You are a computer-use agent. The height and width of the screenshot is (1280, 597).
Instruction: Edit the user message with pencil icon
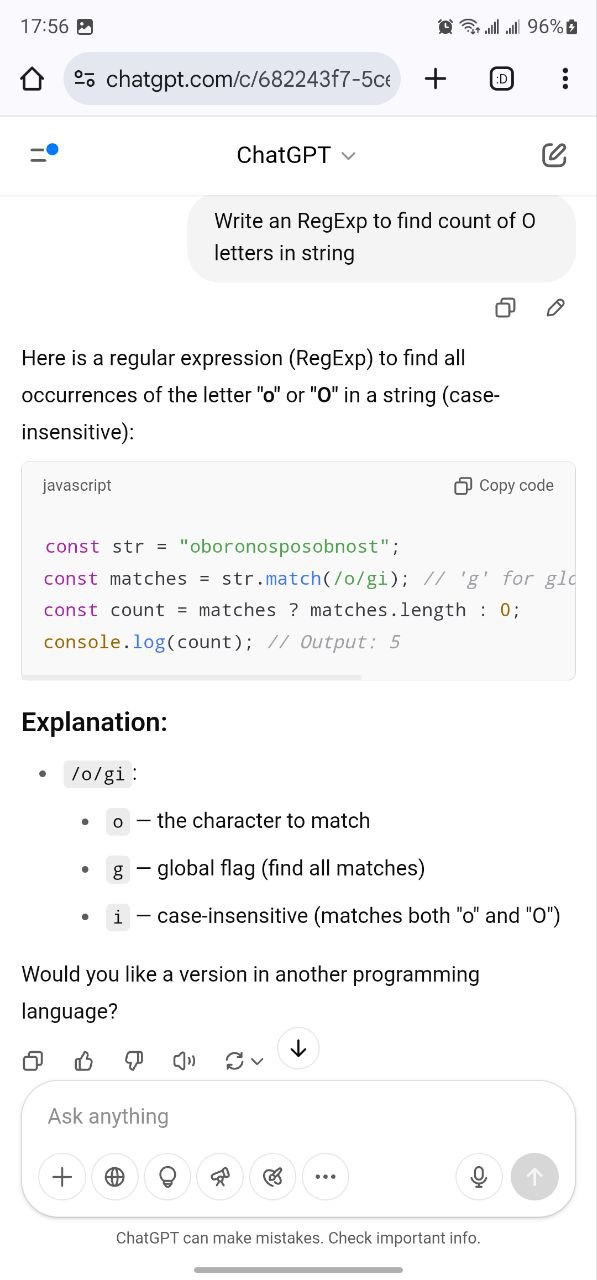click(x=556, y=308)
